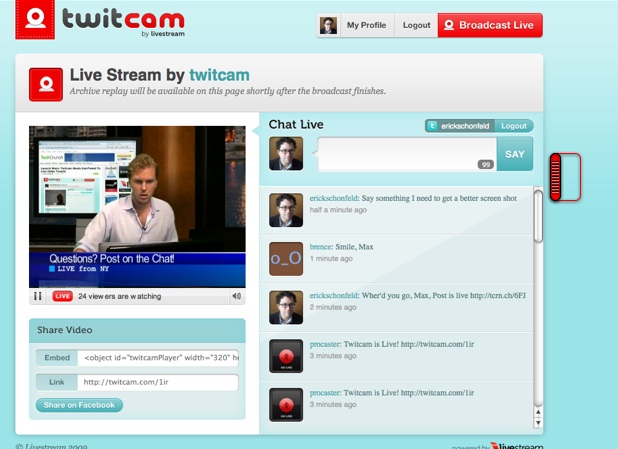Click the 'half a minute ago' timestamp
The image size is (618, 449).
pos(338,210)
